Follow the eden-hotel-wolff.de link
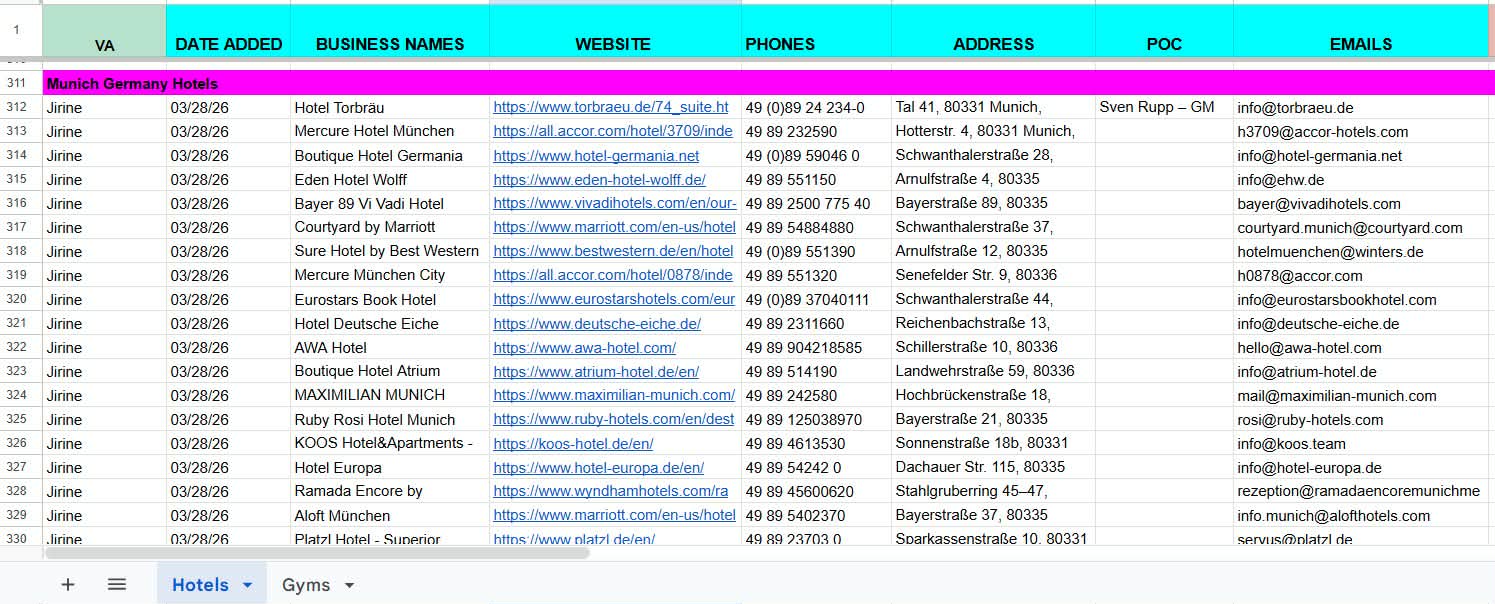 tap(599, 179)
